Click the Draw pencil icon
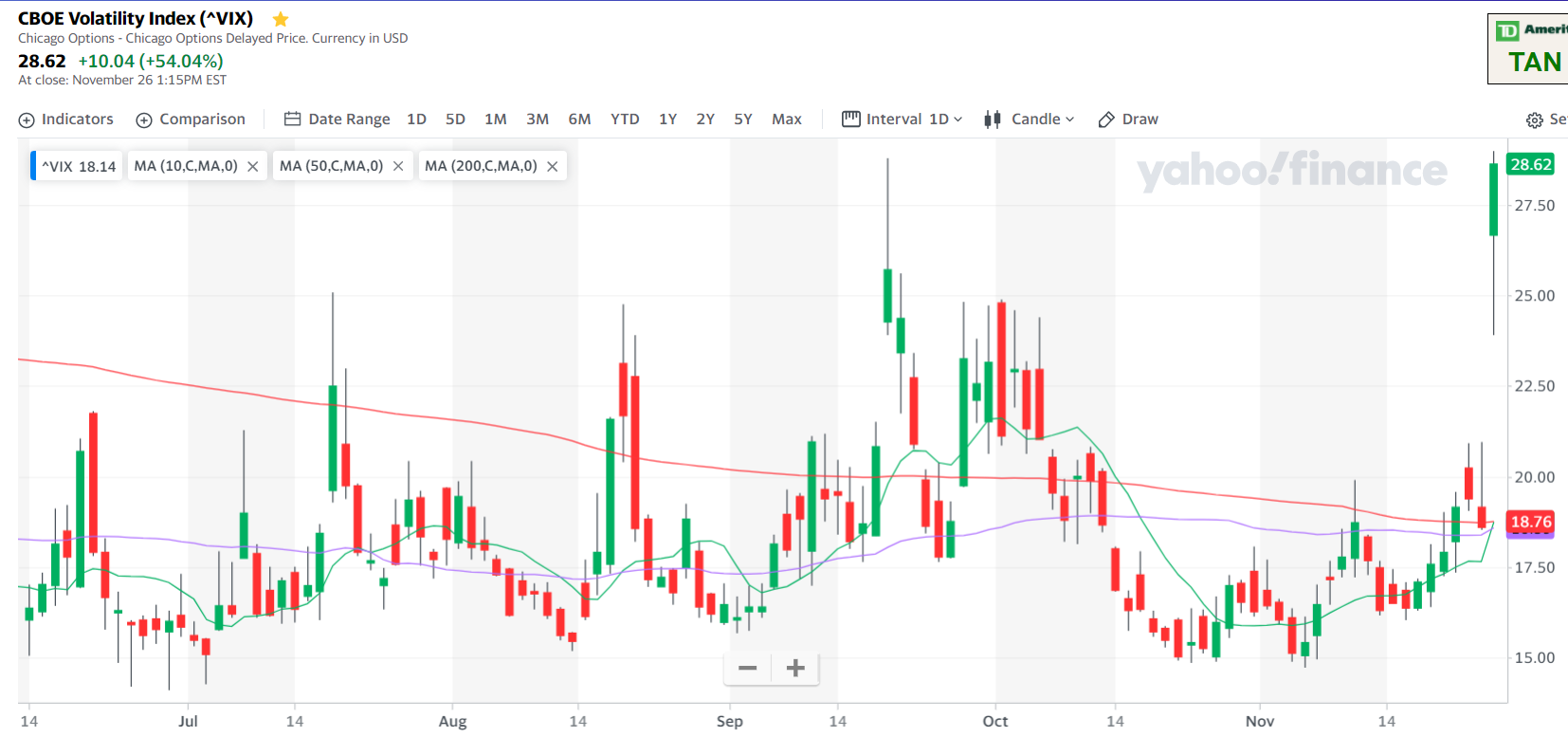Image resolution: width=1568 pixels, height=737 pixels. (x=1106, y=120)
